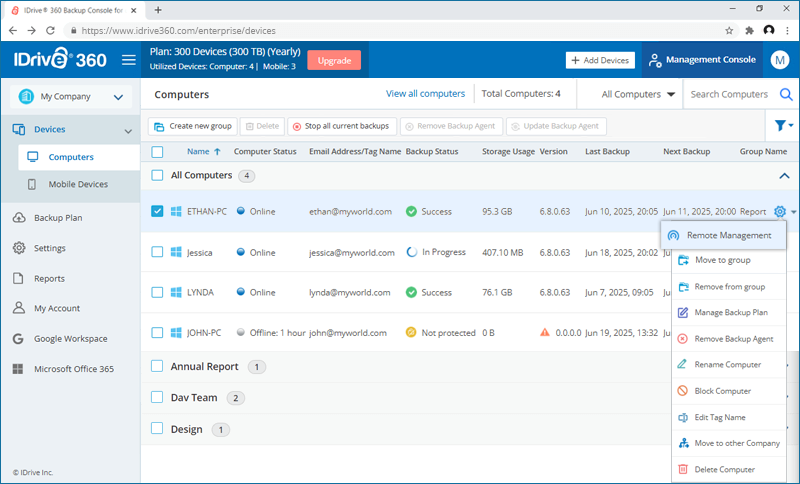Choose Move to group

click(x=729, y=260)
